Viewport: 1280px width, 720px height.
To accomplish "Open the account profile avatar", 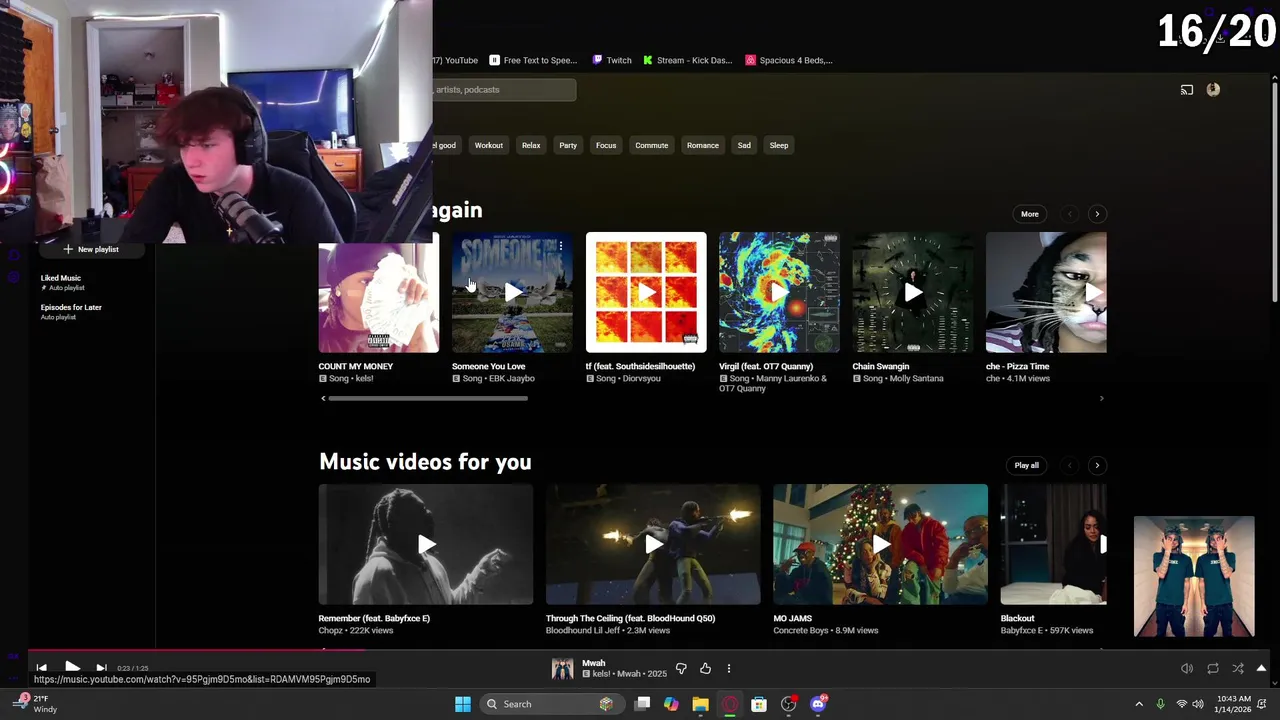I will pyautogui.click(x=1213, y=90).
